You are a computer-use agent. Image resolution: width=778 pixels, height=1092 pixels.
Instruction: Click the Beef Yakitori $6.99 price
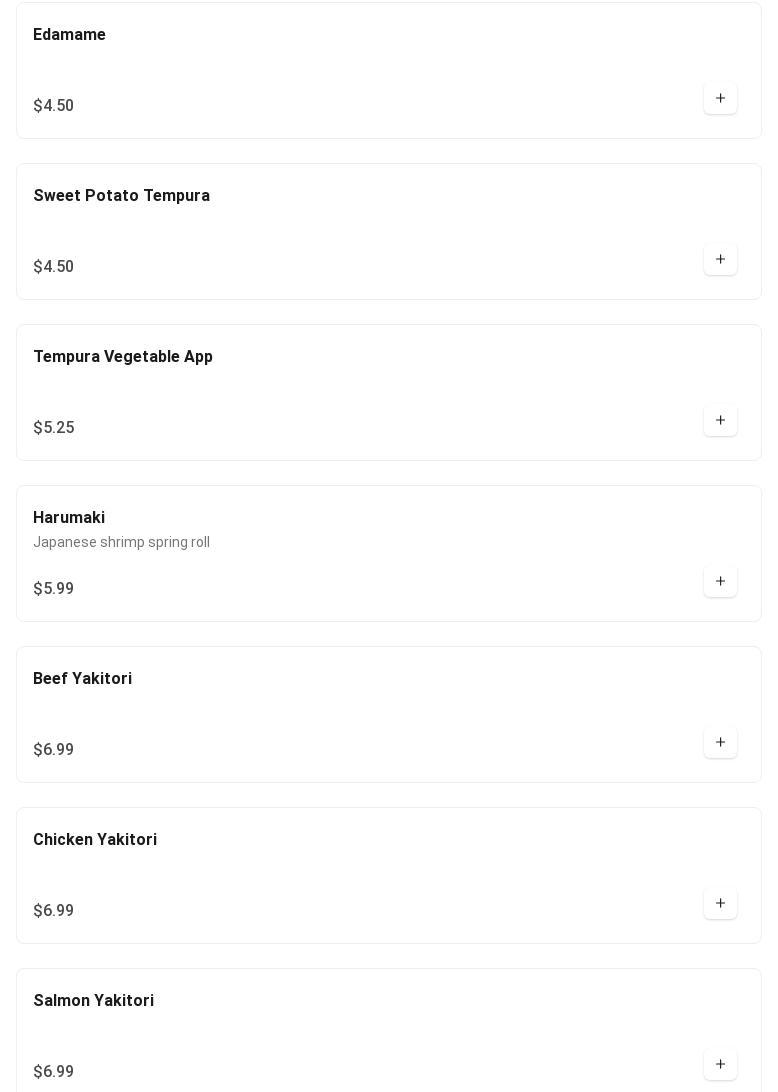[53, 750]
